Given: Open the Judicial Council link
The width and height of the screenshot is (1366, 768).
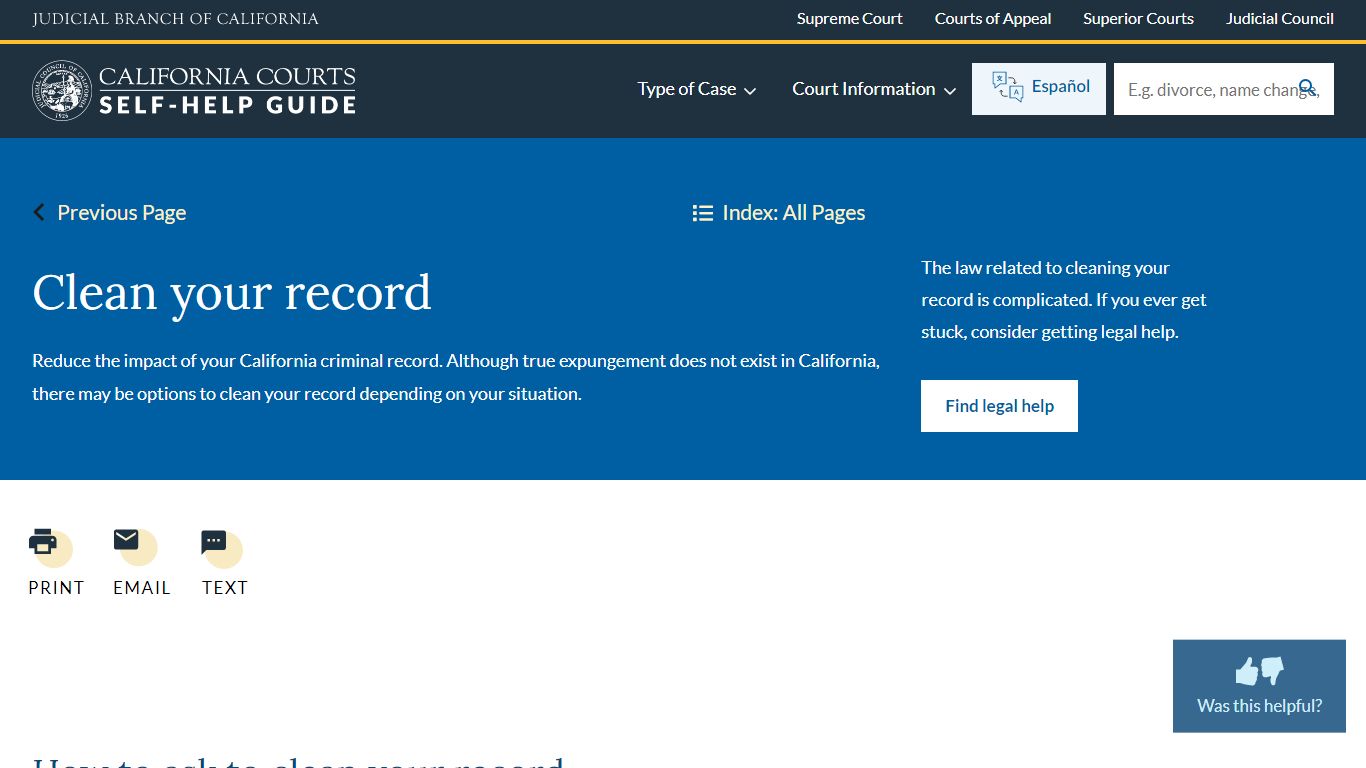Looking at the screenshot, I should [1280, 19].
